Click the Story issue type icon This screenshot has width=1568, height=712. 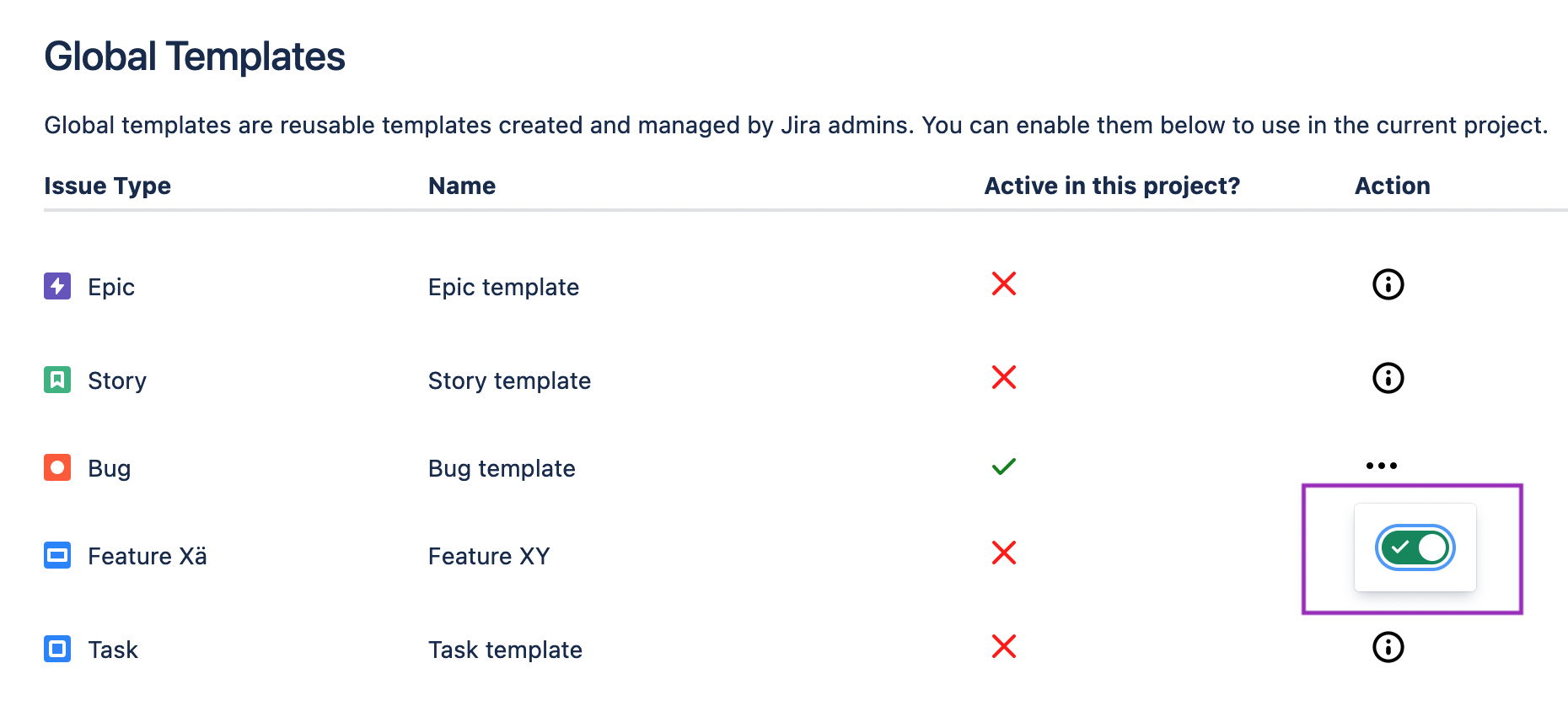(56, 380)
